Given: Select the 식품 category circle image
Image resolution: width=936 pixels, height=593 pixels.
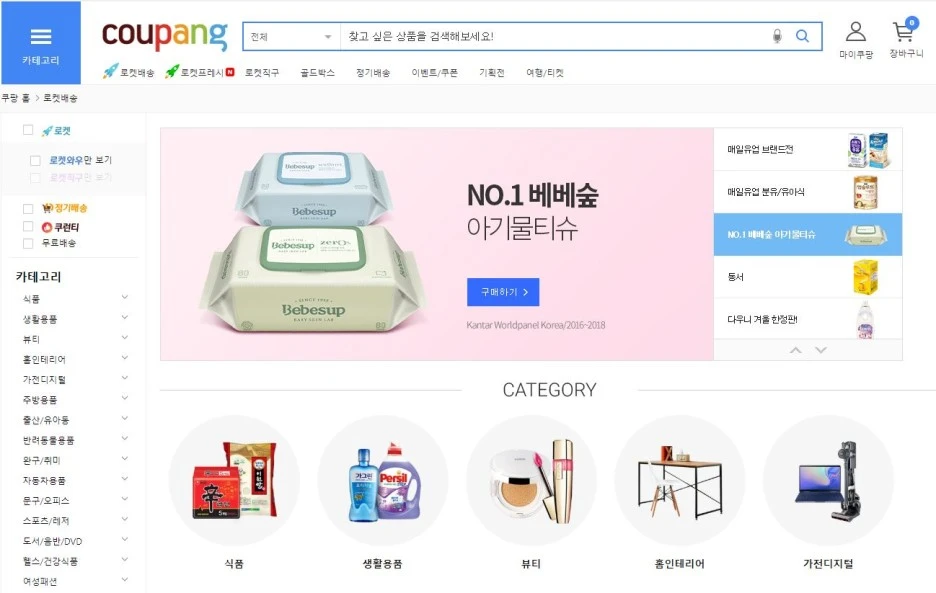Looking at the screenshot, I should click(x=233, y=480).
